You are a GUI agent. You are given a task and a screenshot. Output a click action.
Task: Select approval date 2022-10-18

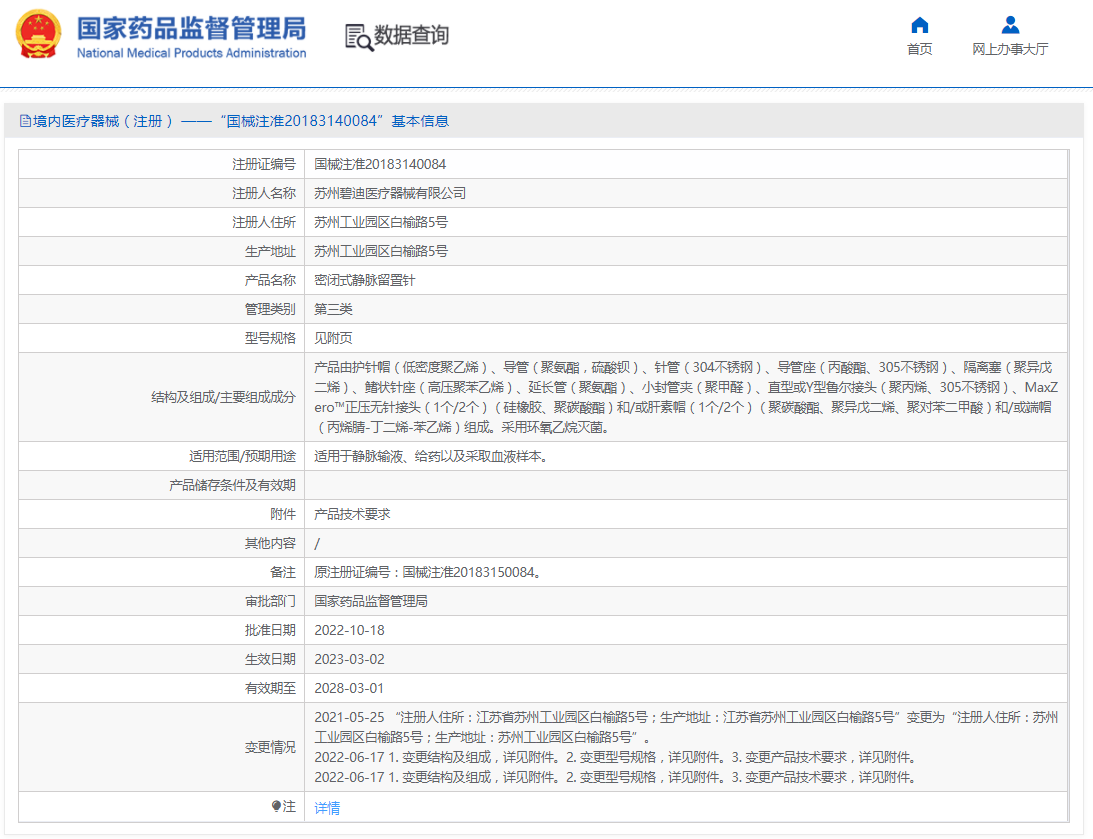[349, 630]
